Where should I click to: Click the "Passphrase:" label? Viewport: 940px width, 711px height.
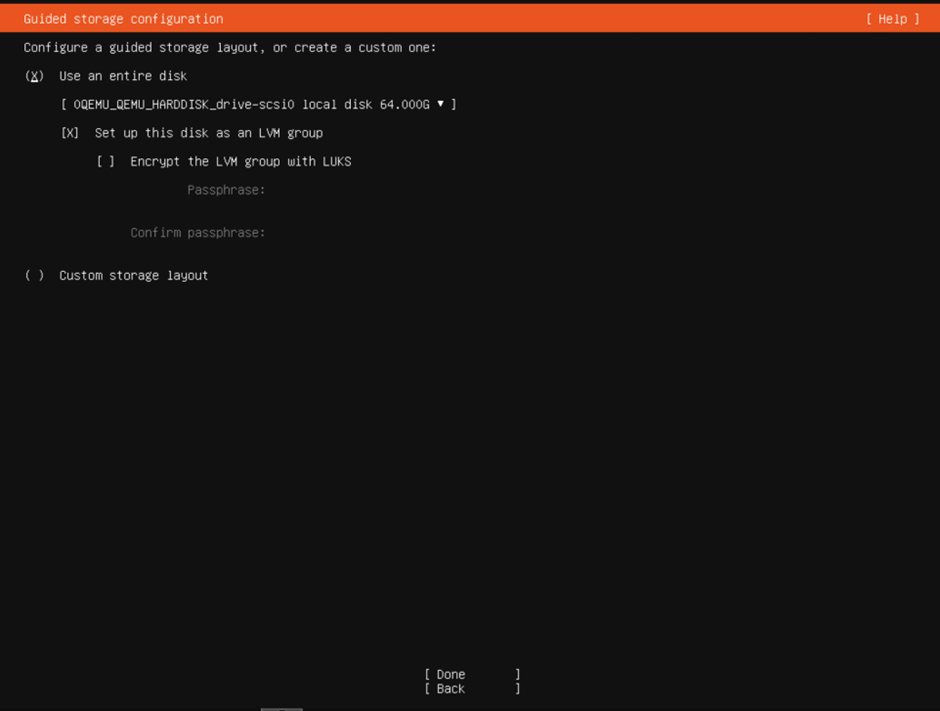(226, 190)
